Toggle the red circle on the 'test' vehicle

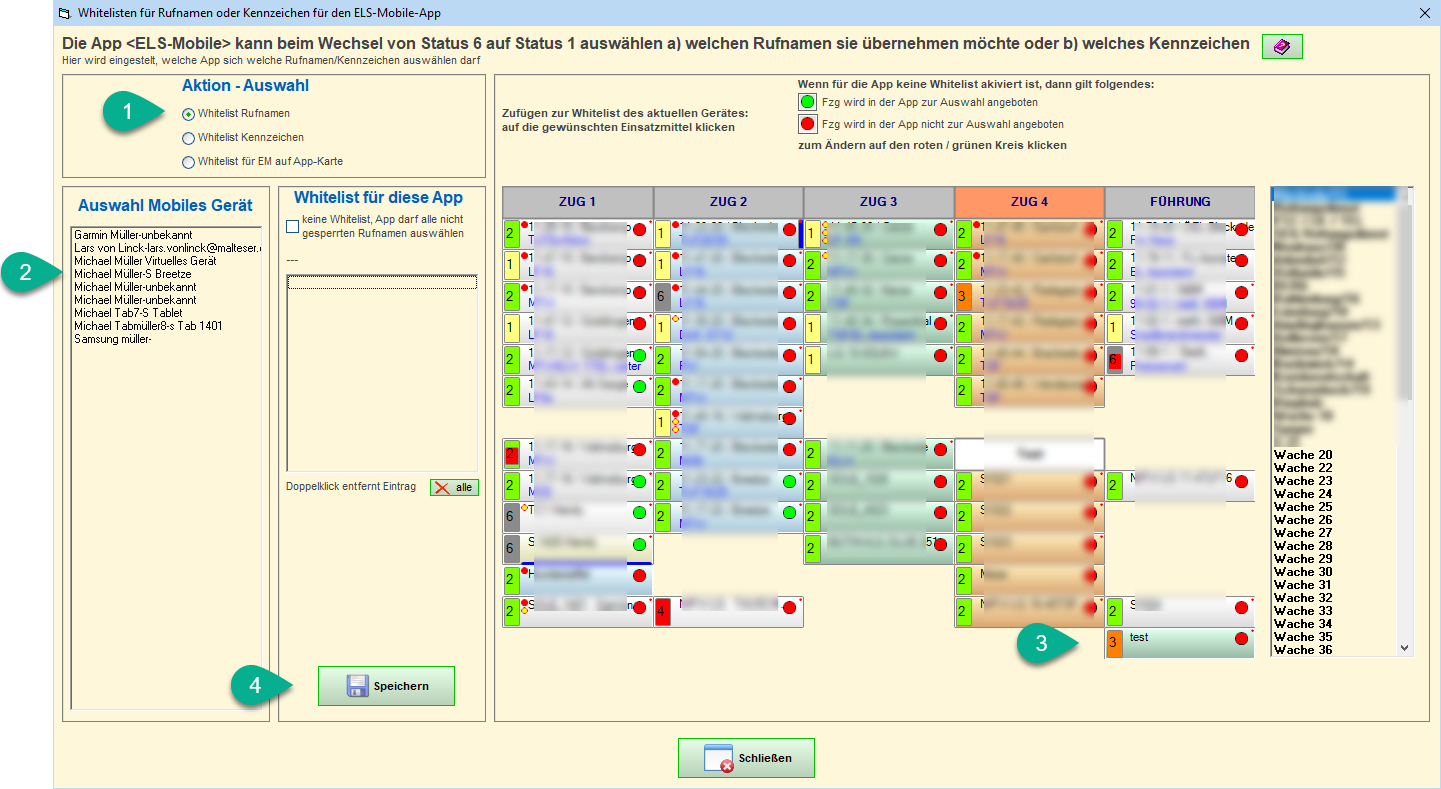coord(1241,638)
